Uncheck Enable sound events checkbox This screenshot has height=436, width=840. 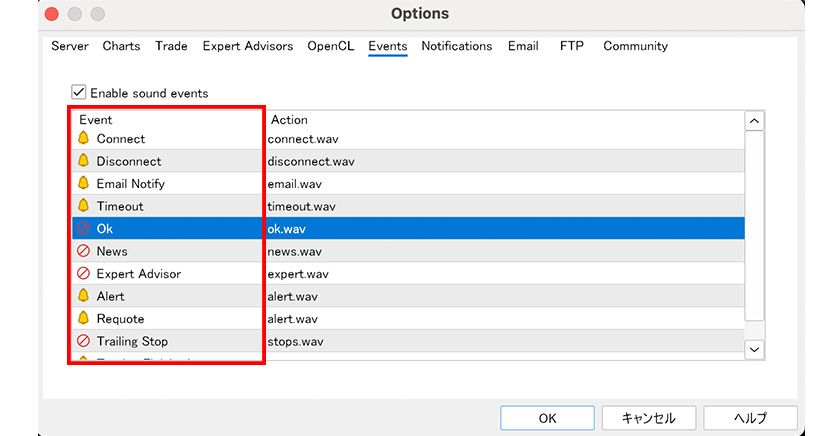click(79, 92)
